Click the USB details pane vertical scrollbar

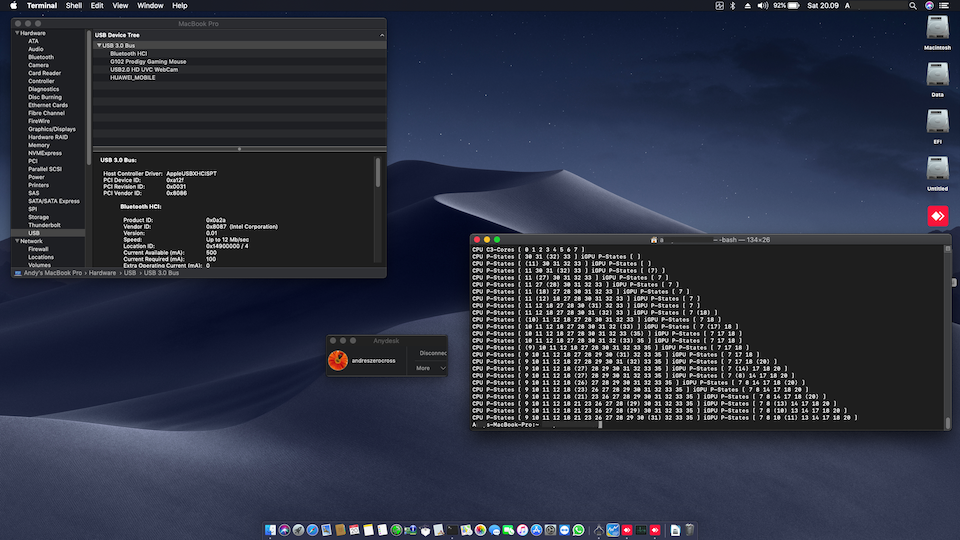coord(377,173)
